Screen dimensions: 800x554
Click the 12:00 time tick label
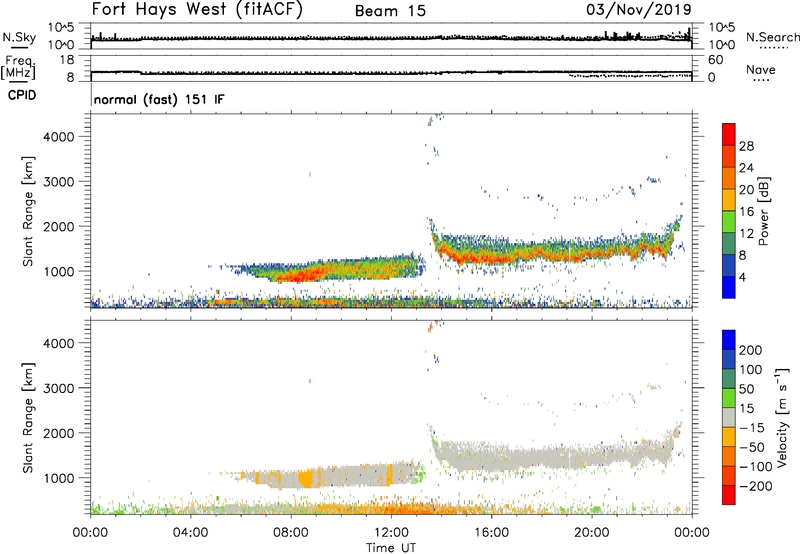391,533
